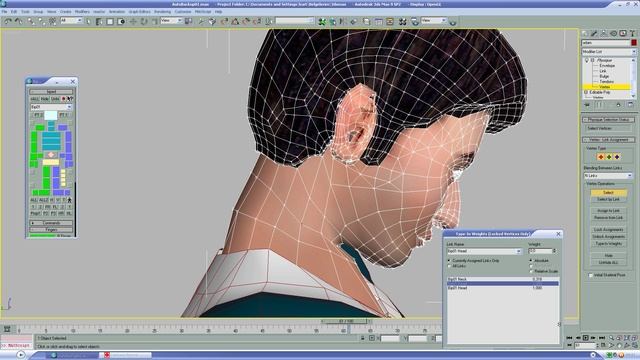Click Remove Modifier trash icon below stack
The image size is (640, 360).
coord(618,105)
